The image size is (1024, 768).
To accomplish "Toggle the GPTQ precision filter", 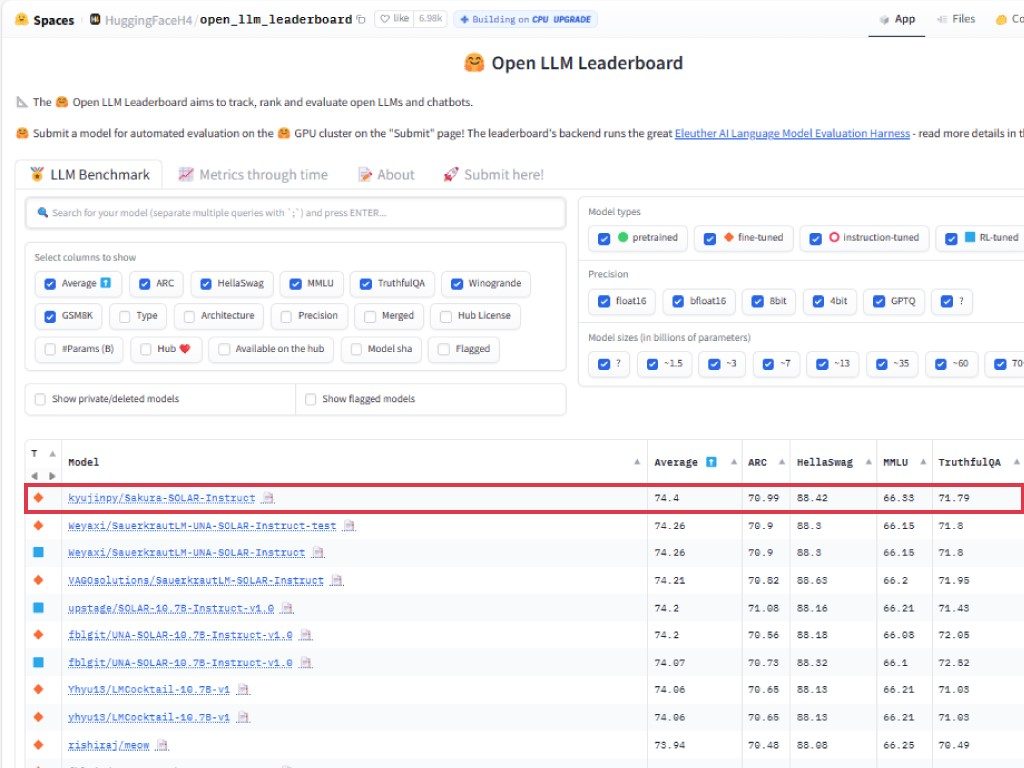I will [x=879, y=301].
